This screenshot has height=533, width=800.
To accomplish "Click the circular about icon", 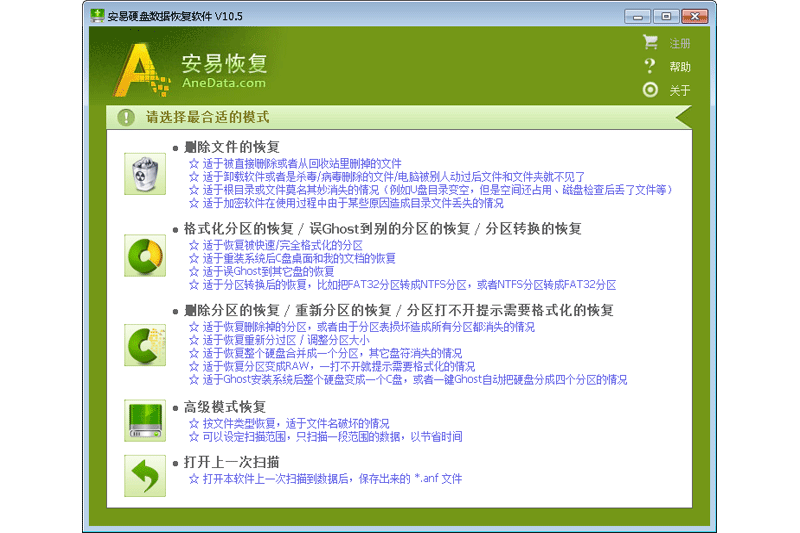I will click(x=651, y=90).
